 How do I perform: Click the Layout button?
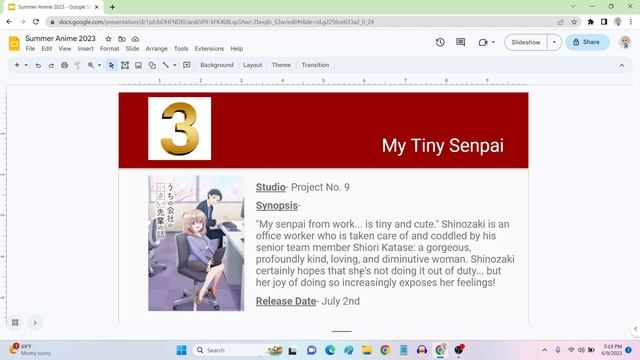[x=252, y=65]
